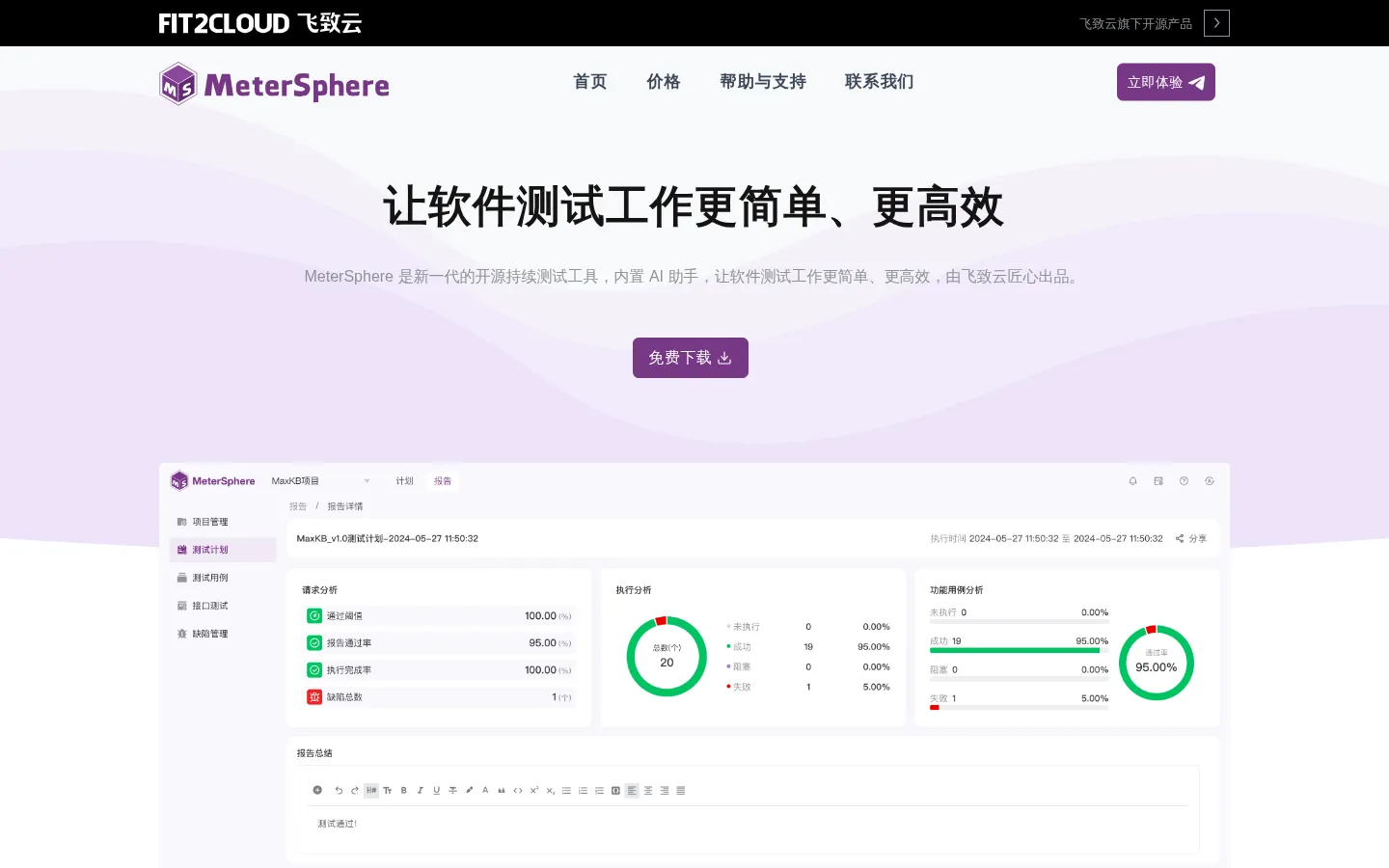Screen dimensions: 1389x868
Task: Click the 飞致云旗下开源产品 text
Action: click(1135, 23)
